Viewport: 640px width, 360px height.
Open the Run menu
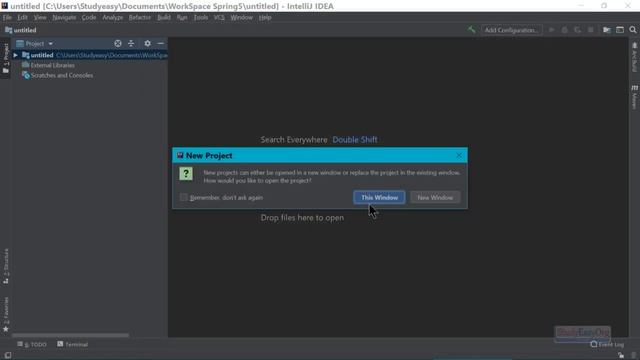(x=182, y=18)
